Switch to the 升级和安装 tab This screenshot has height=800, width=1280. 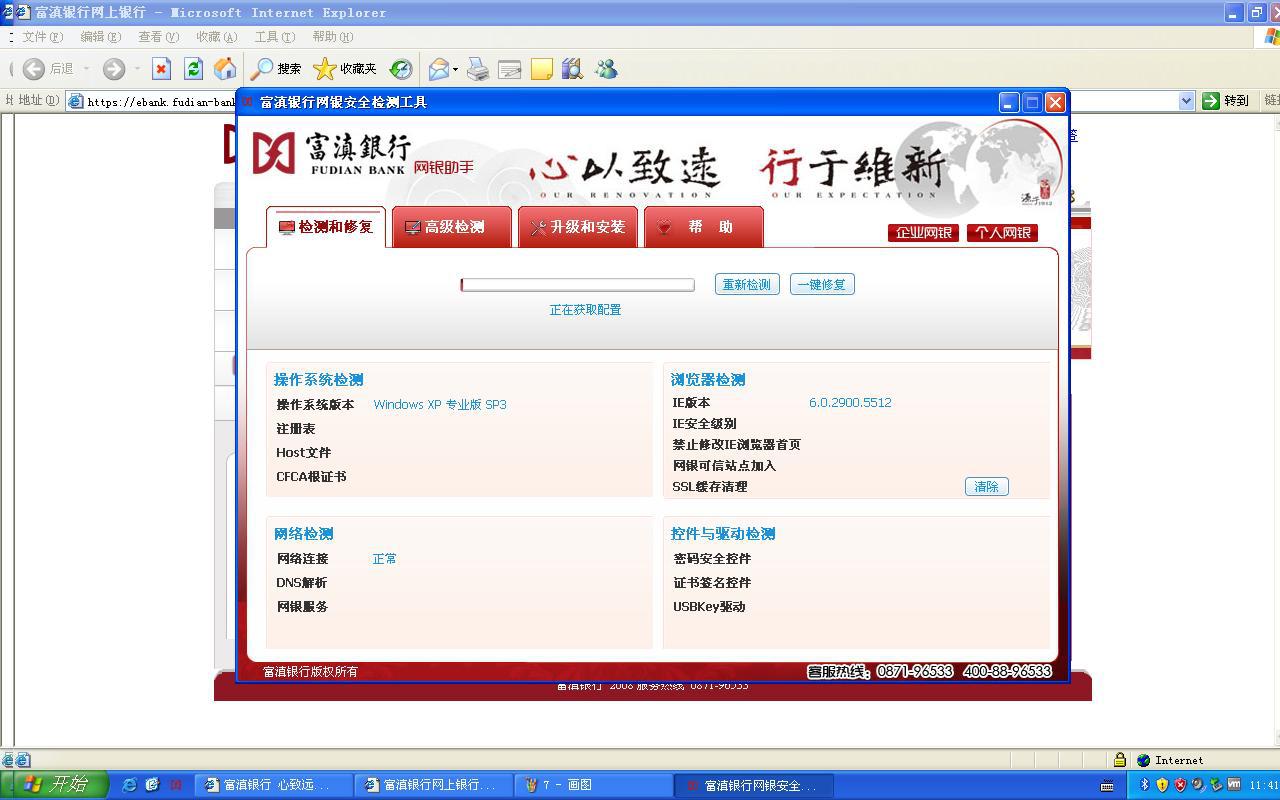click(x=578, y=228)
